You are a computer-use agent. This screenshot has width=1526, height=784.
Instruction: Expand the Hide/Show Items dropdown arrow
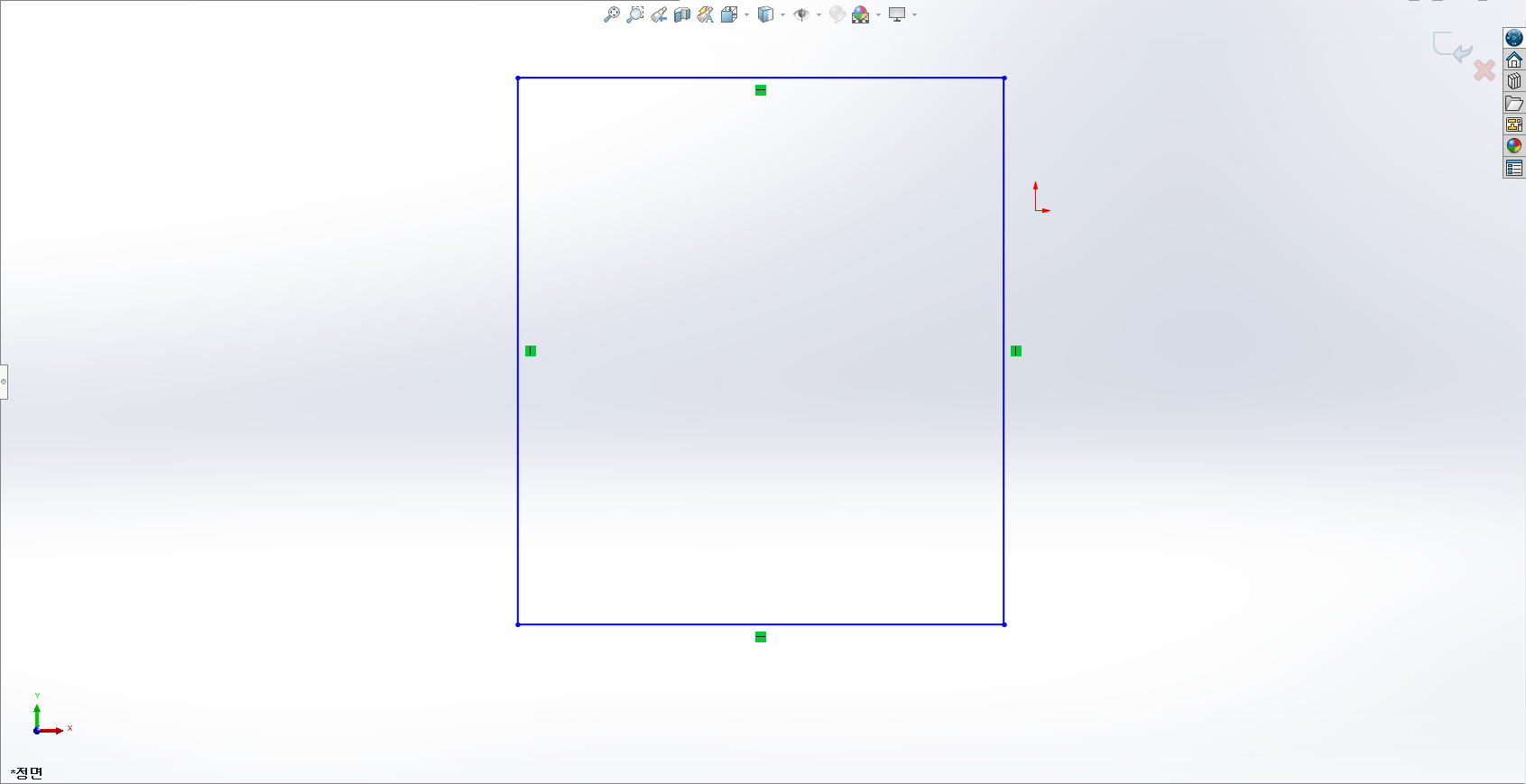click(x=818, y=15)
